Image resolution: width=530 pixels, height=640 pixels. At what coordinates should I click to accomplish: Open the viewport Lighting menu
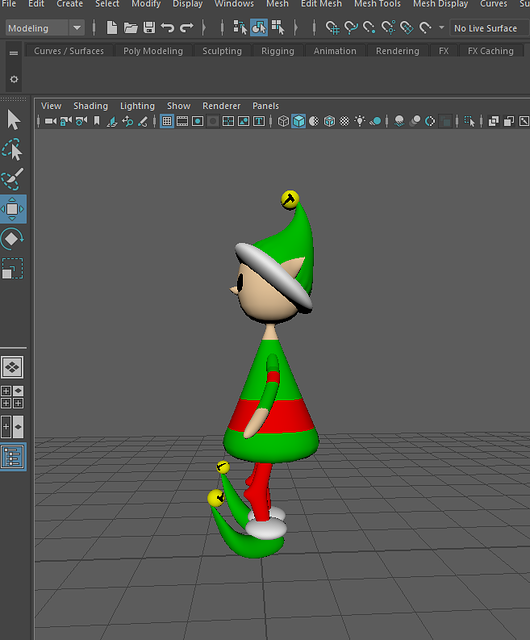point(137,106)
